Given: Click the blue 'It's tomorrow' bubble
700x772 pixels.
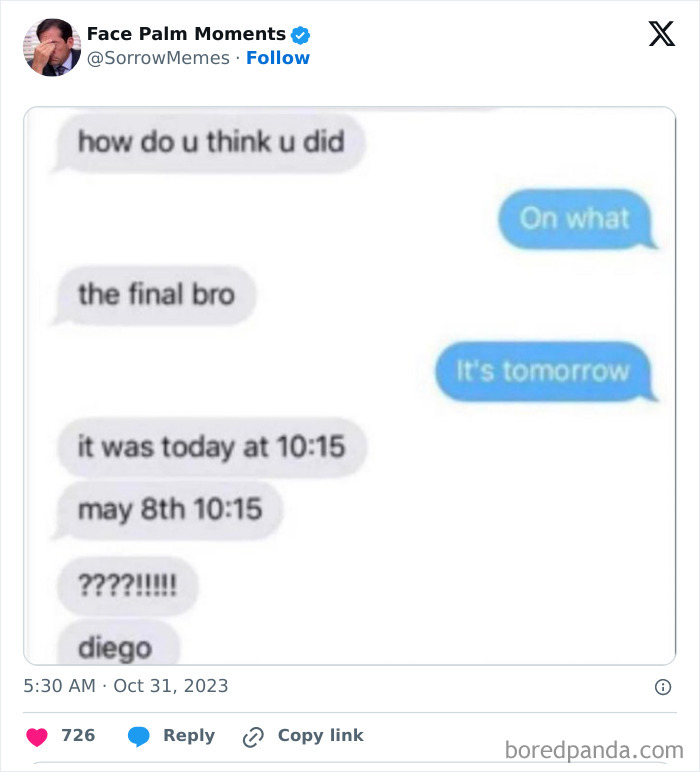Looking at the screenshot, I should tap(543, 371).
